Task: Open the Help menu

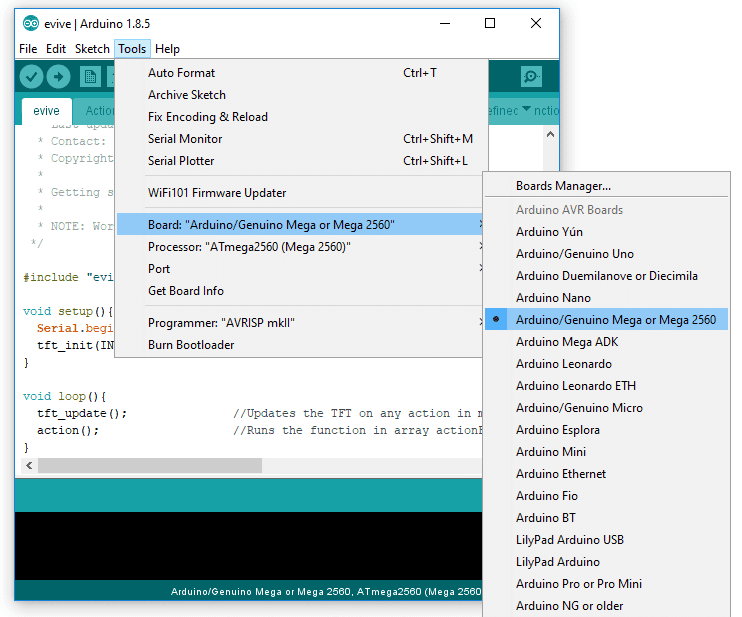Action: [167, 49]
